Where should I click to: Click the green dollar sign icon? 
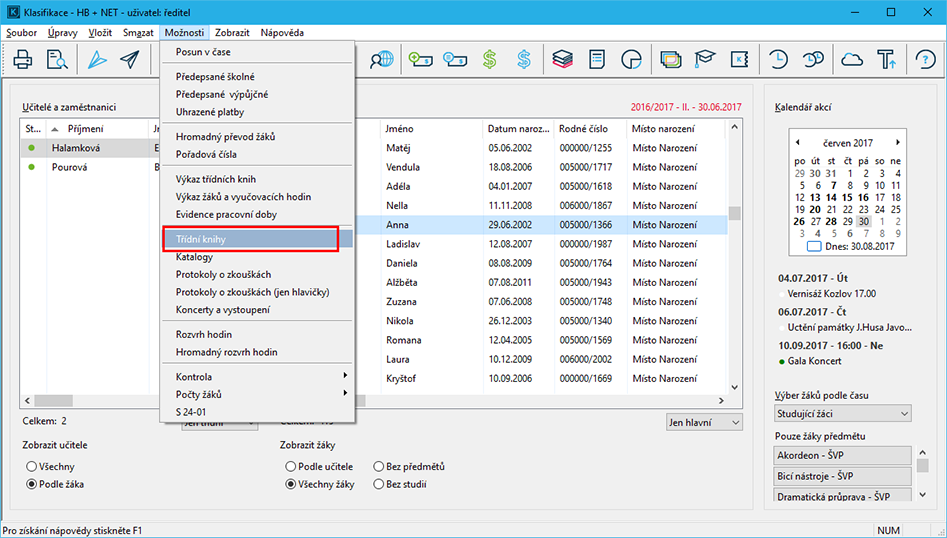(489, 60)
